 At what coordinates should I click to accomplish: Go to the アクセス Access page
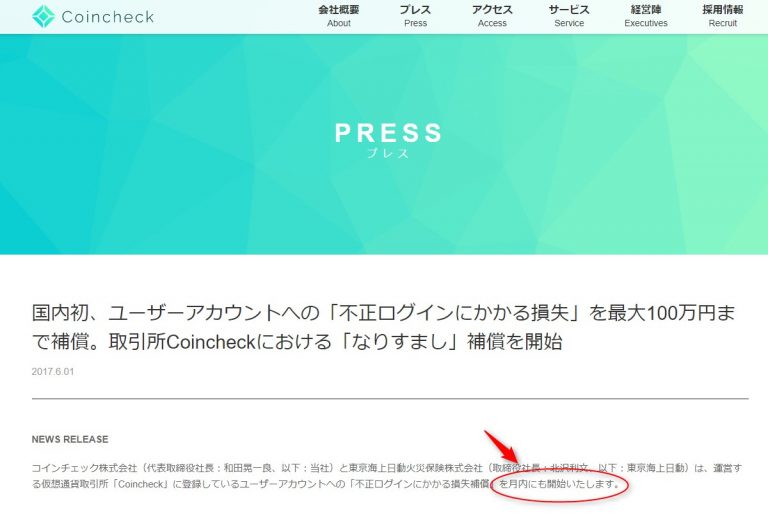pyautogui.click(x=492, y=16)
